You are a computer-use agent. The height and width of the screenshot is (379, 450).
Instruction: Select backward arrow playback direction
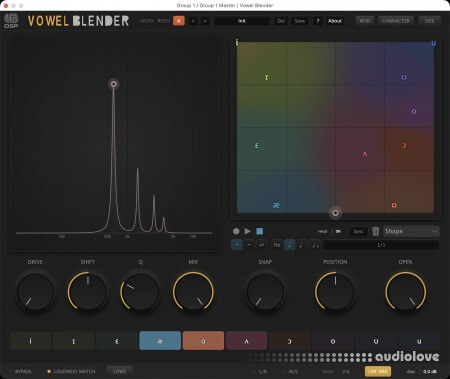[x=249, y=245]
